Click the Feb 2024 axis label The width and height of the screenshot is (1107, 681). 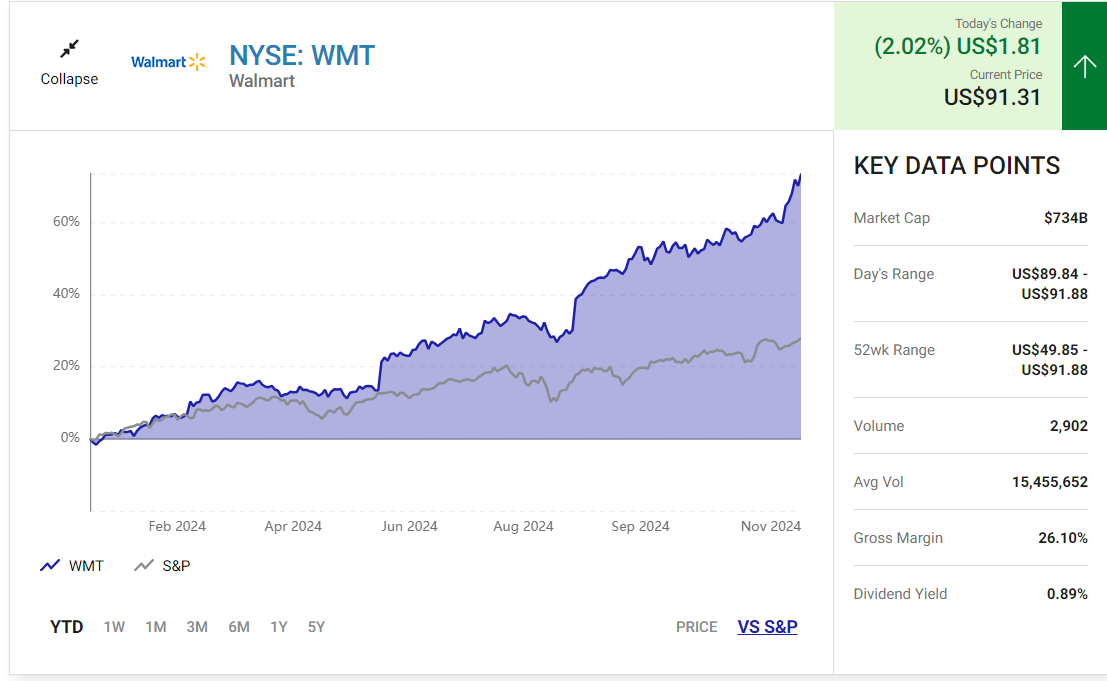[x=177, y=526]
